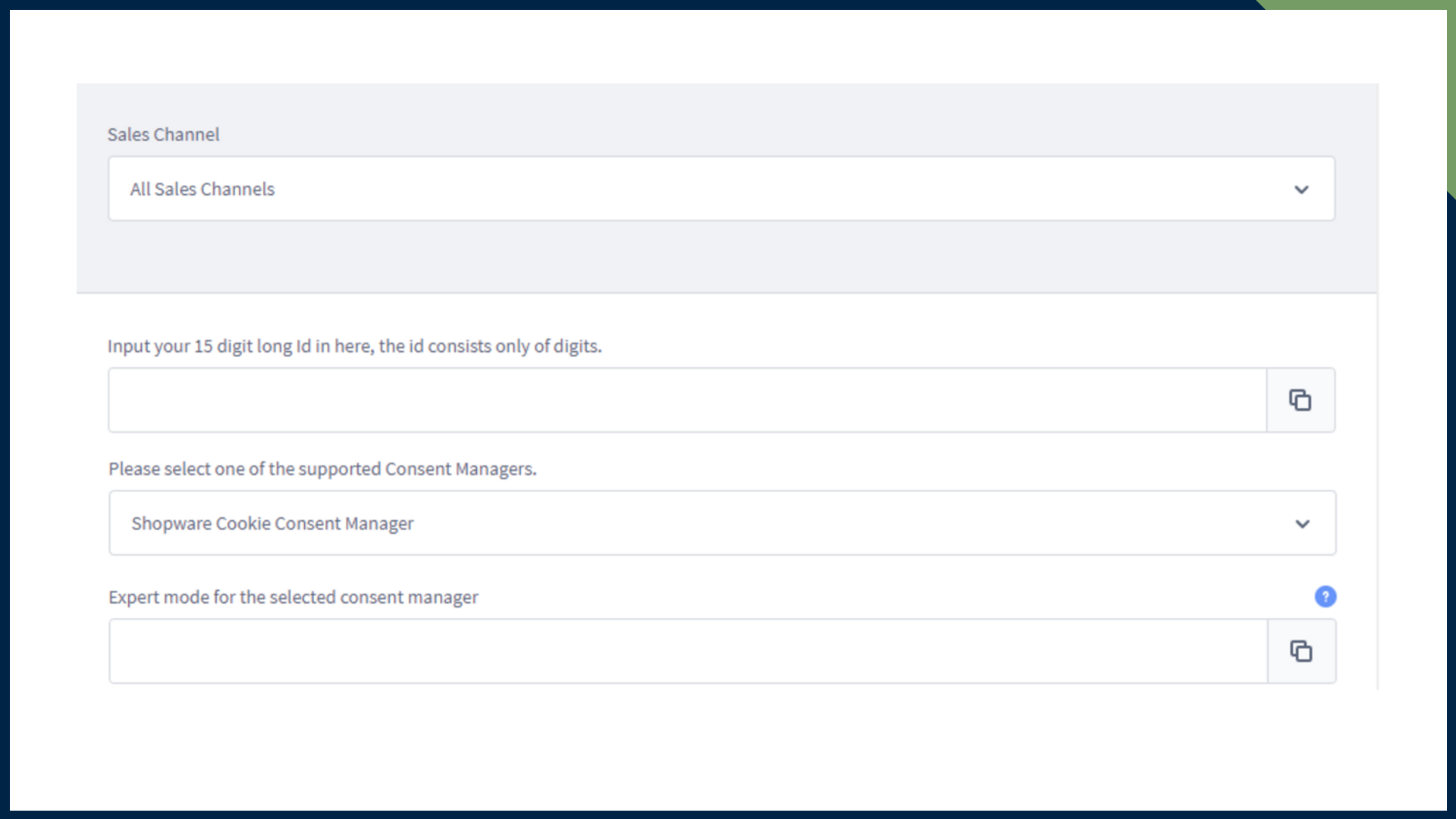This screenshot has width=1456, height=819.
Task: Open the blue help tooltip icon
Action: [x=1325, y=597]
